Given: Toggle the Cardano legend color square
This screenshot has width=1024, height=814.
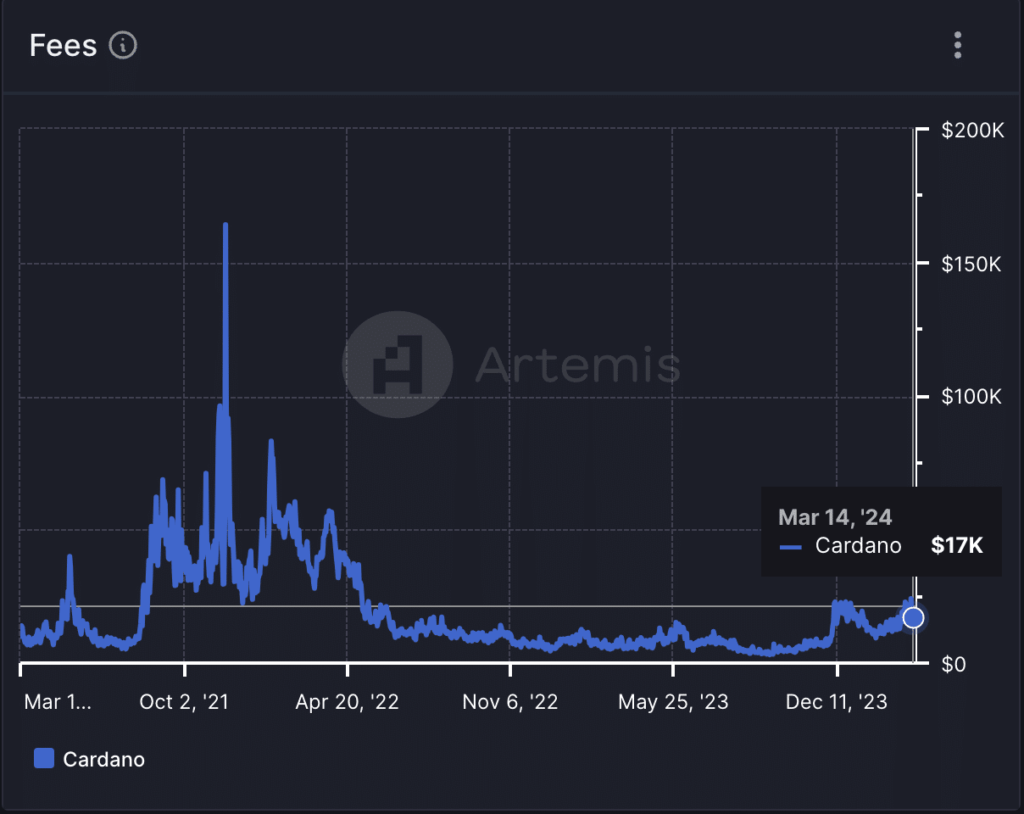Looking at the screenshot, I should [43, 759].
